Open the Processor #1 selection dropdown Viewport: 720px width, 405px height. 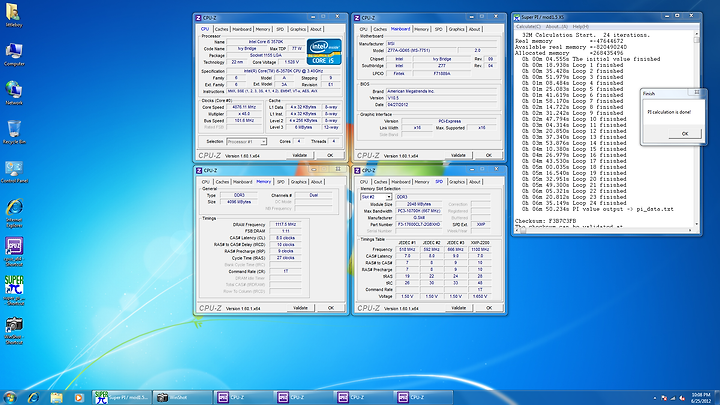(247, 141)
